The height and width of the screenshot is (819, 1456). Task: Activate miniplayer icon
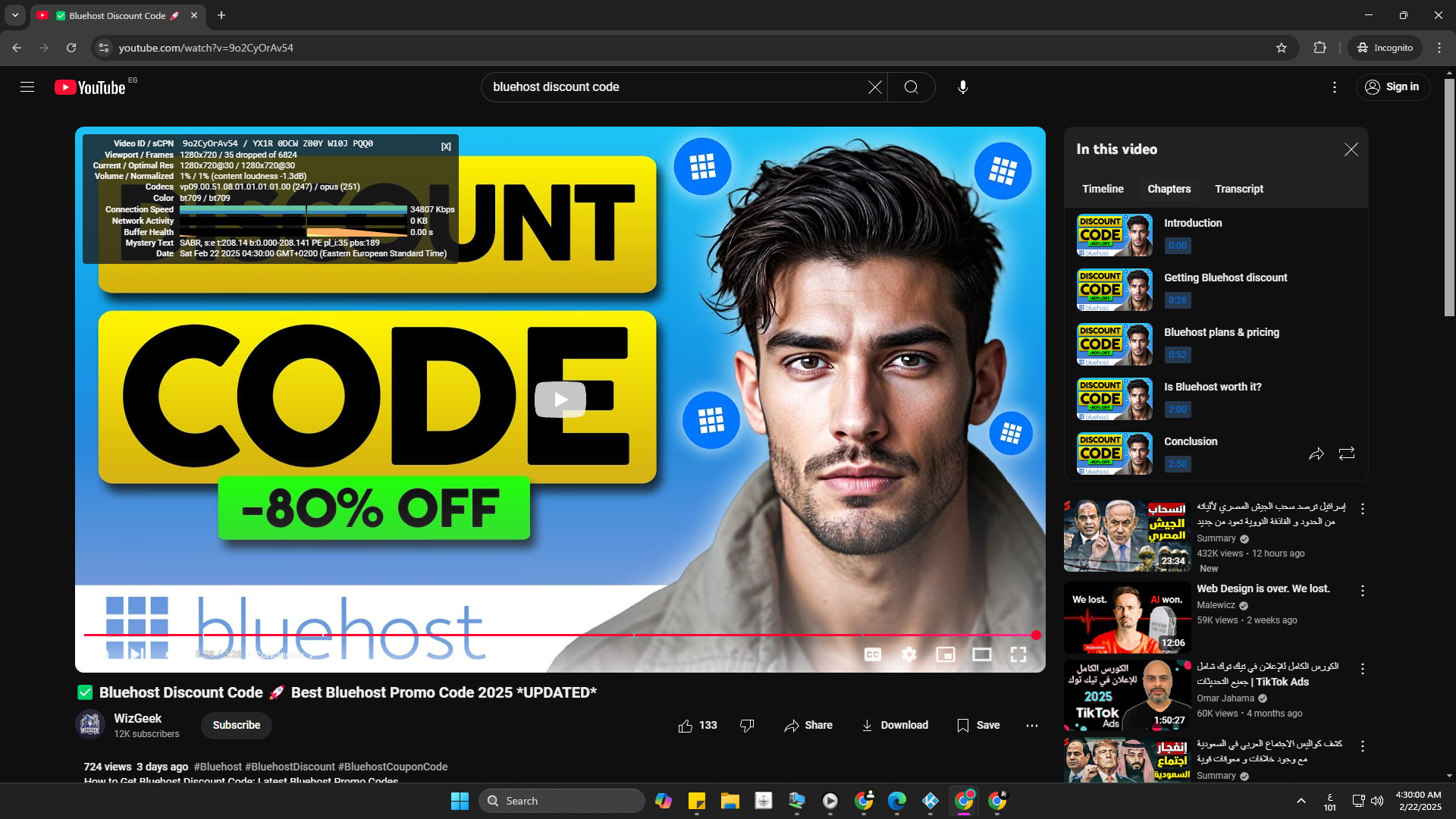[x=945, y=654]
